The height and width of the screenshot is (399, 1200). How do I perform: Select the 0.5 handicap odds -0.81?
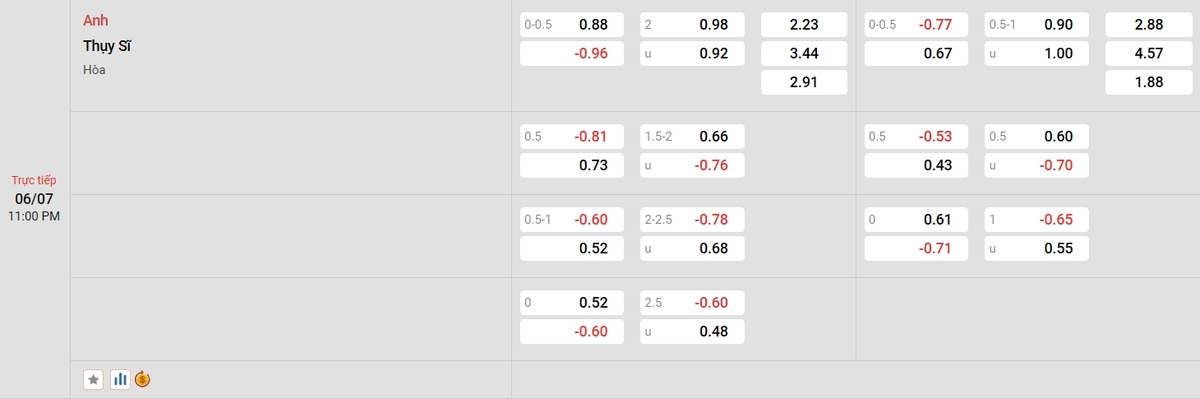[572, 136]
